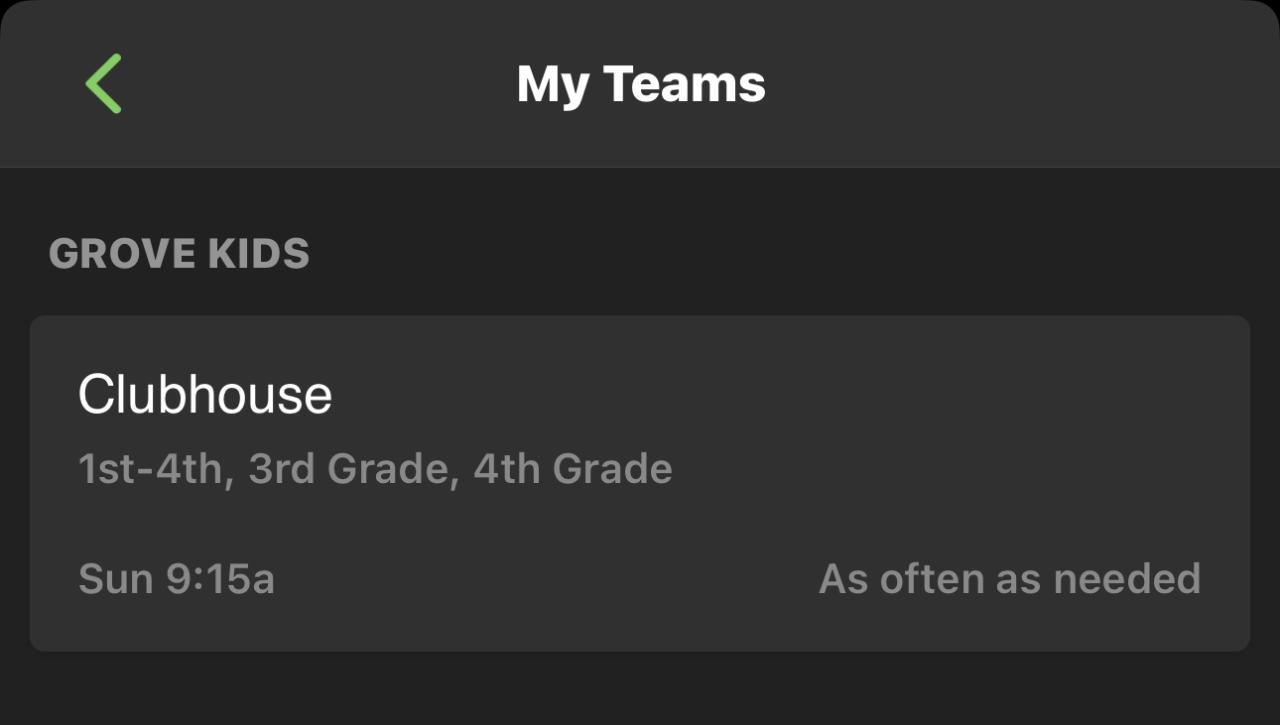This screenshot has height=725, width=1280.
Task: Click the Sun 9:15a service time
Action: coord(176,579)
